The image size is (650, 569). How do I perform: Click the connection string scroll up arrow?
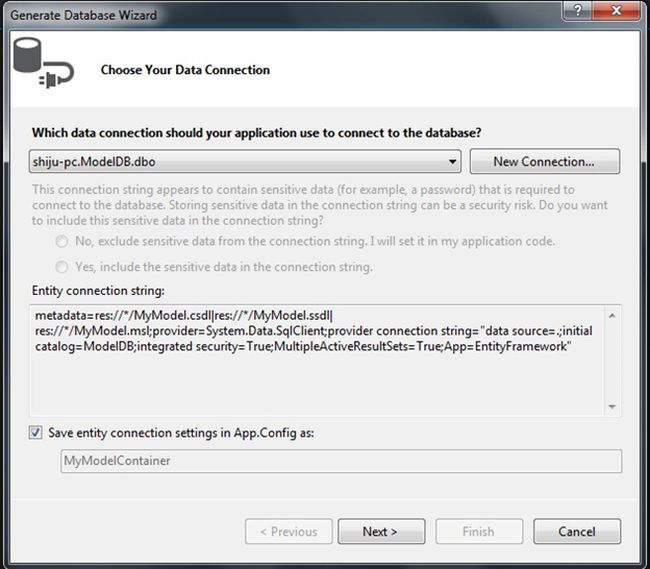click(x=612, y=316)
